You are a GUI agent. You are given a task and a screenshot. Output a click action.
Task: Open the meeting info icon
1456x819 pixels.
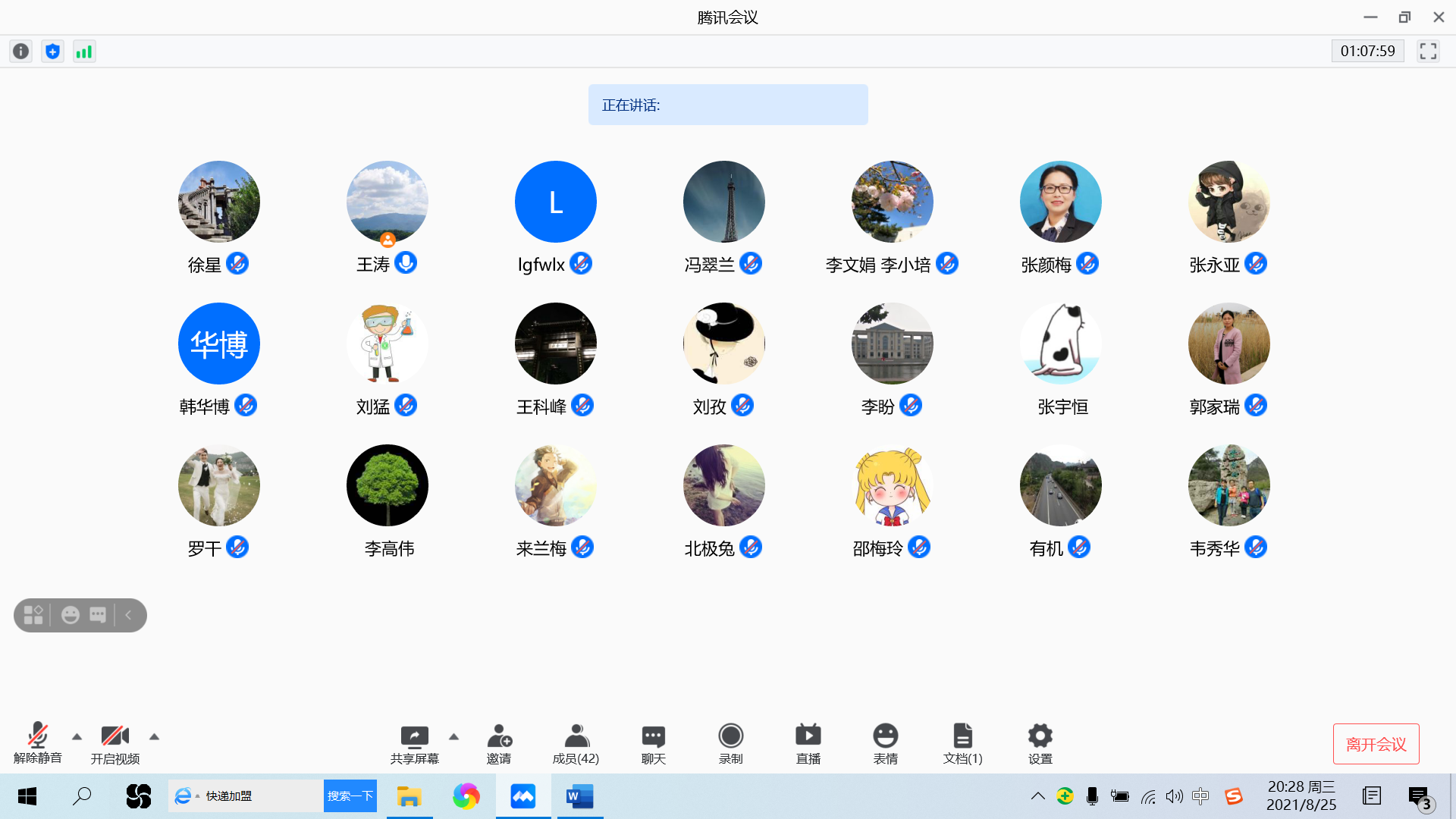pyautogui.click(x=21, y=52)
